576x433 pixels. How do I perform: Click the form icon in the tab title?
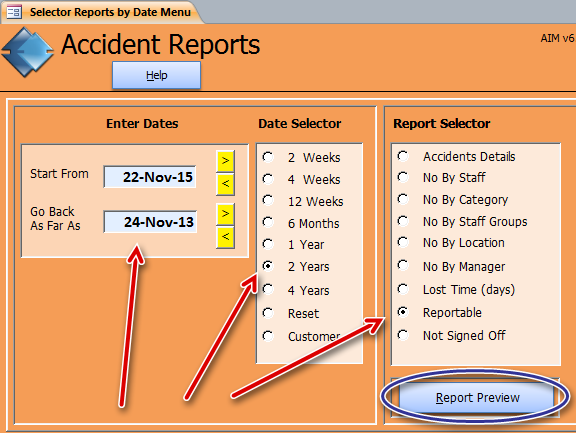coord(14,12)
